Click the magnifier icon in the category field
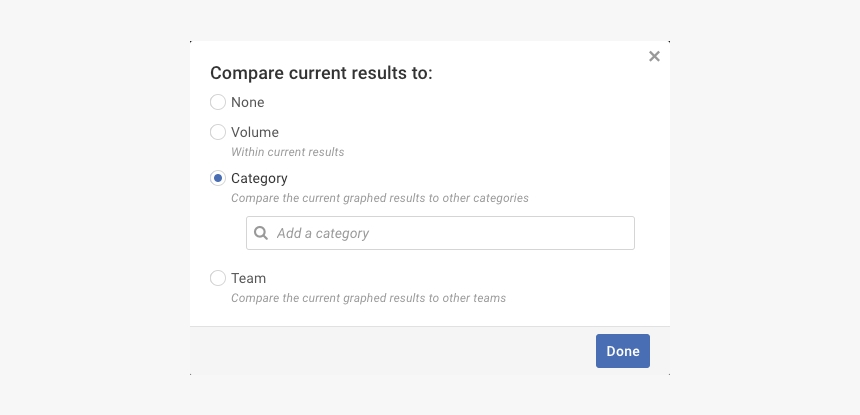This screenshot has width=860, height=415. [x=261, y=233]
